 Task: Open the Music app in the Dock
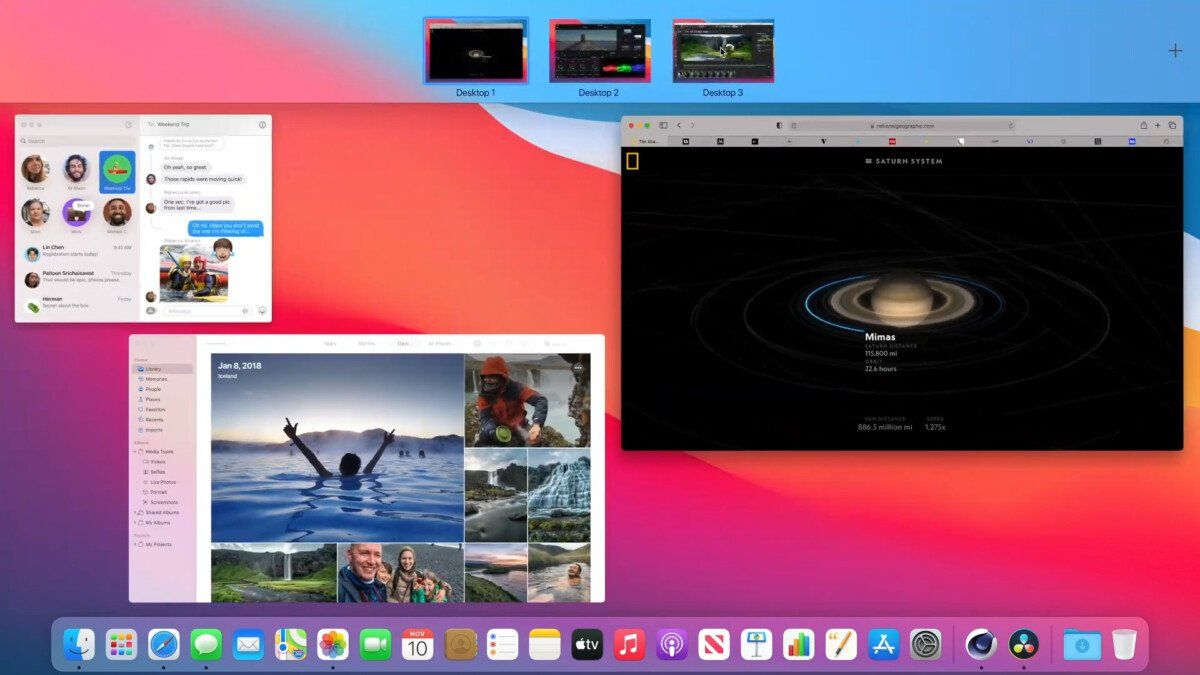tap(630, 644)
